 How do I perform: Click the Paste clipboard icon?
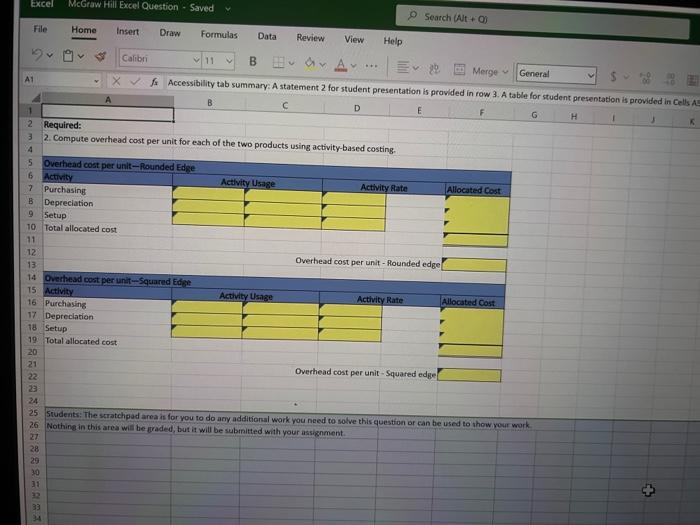tap(68, 56)
